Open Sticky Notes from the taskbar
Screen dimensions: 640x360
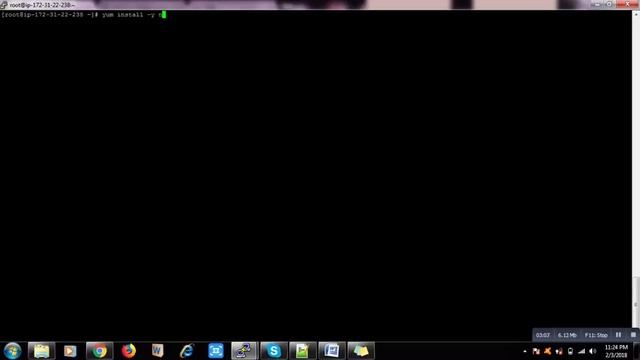(361, 351)
